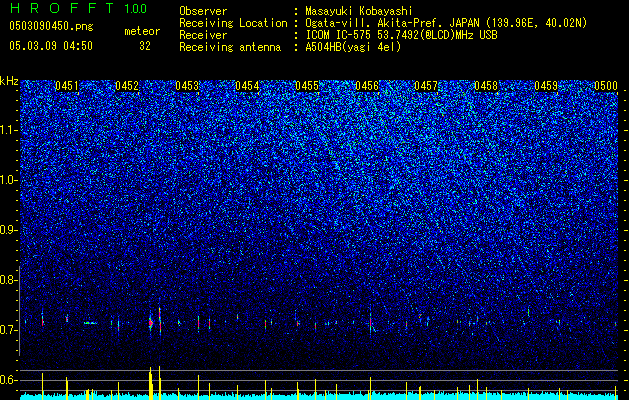
Task: Click the 'meteor' count label
Action: [x=142, y=31]
